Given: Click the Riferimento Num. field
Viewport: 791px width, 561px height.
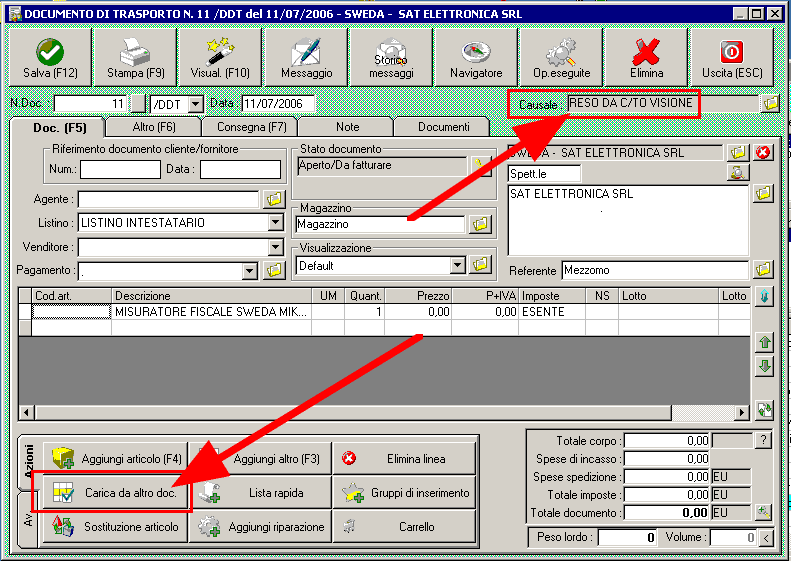Looking at the screenshot, I should (x=120, y=170).
